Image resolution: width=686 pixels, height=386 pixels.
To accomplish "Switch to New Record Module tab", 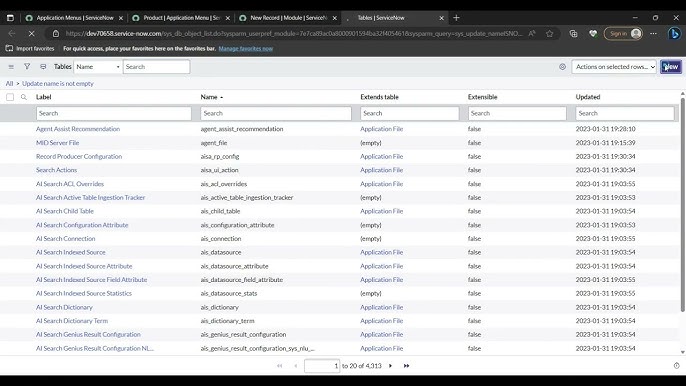I will [288, 18].
